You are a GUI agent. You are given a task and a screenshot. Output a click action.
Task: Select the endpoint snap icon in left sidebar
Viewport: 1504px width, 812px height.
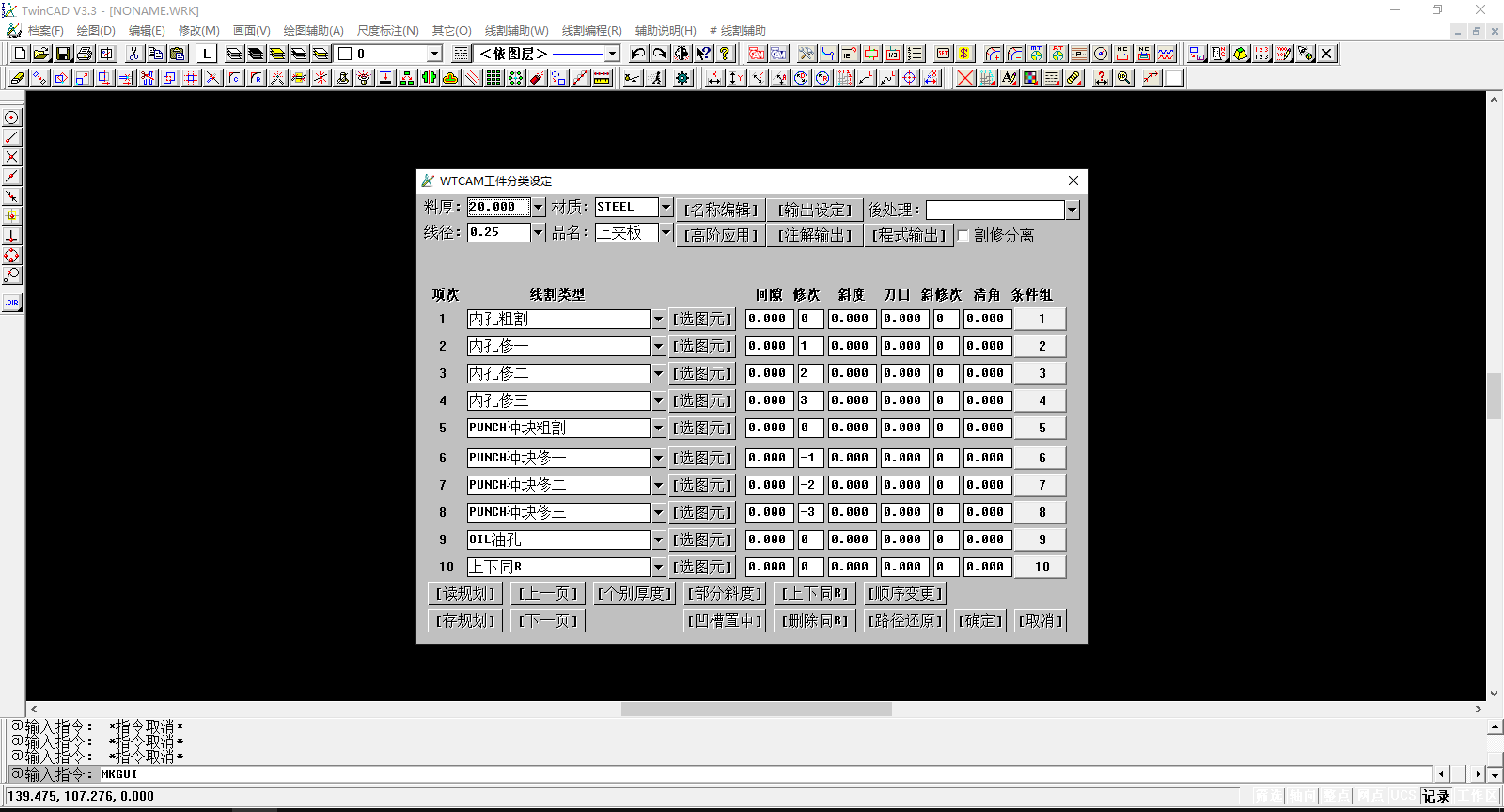(x=11, y=137)
